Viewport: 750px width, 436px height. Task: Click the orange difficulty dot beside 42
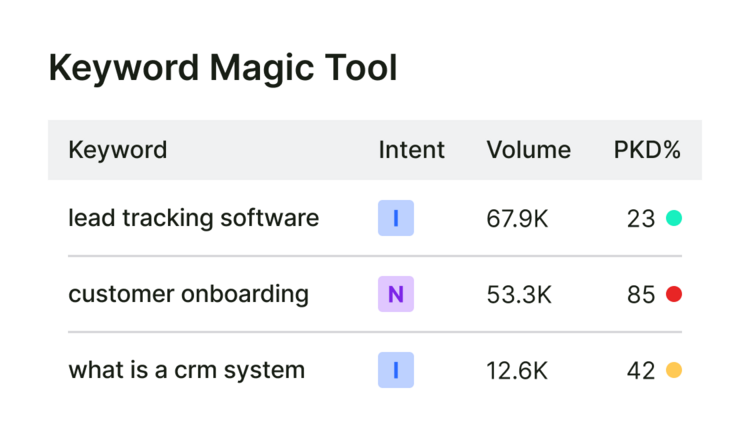pos(674,370)
